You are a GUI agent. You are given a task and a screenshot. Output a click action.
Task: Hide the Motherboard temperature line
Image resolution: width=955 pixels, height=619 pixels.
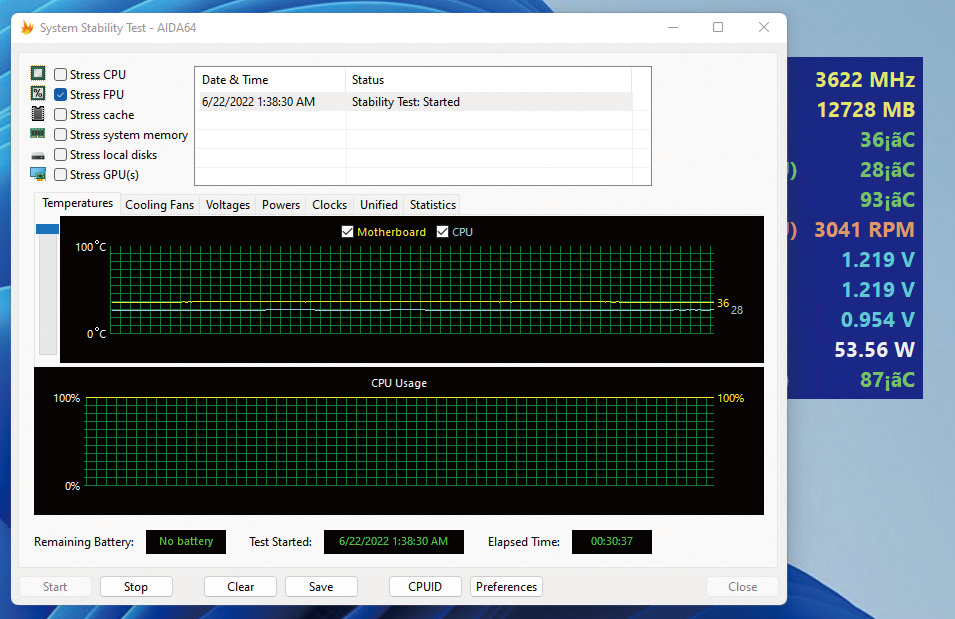[347, 232]
